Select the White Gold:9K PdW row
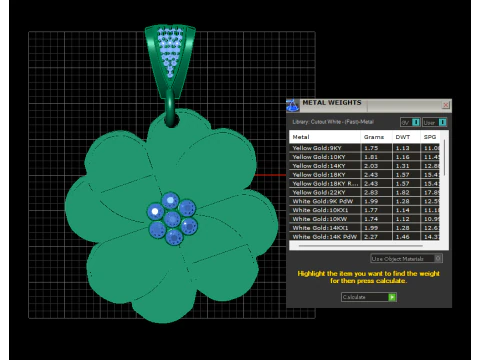Image resolution: width=480 pixels, height=360 pixels. click(365, 201)
